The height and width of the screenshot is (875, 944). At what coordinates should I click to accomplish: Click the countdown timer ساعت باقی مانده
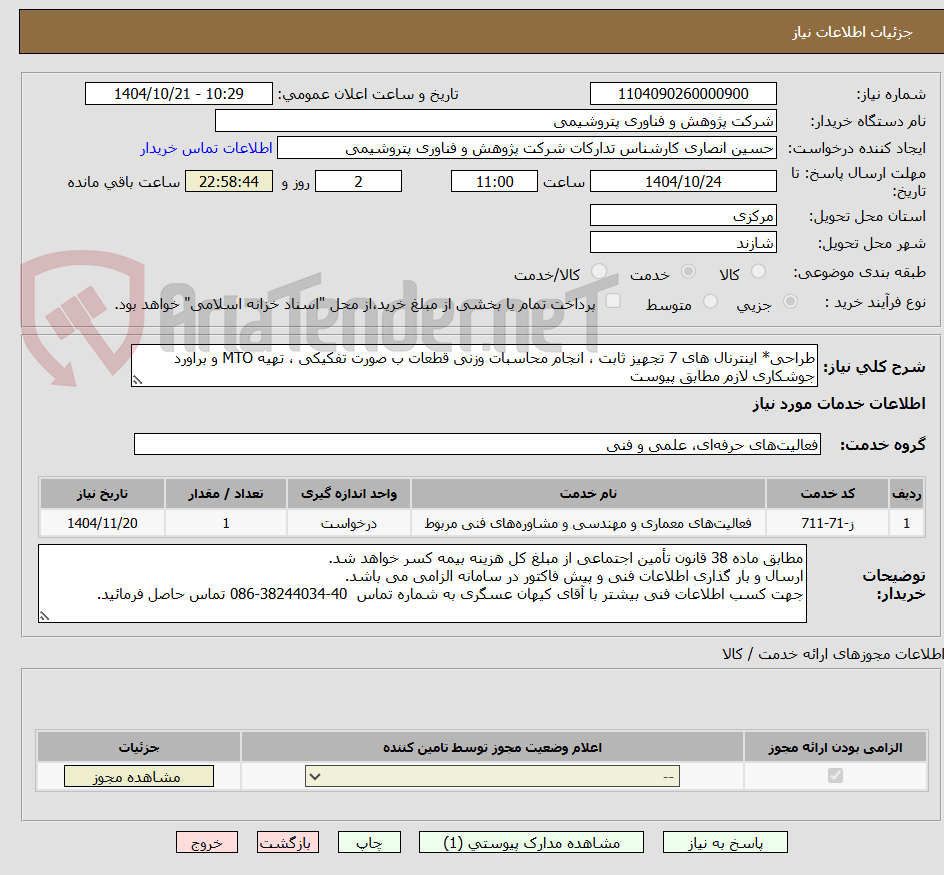[x=228, y=181]
